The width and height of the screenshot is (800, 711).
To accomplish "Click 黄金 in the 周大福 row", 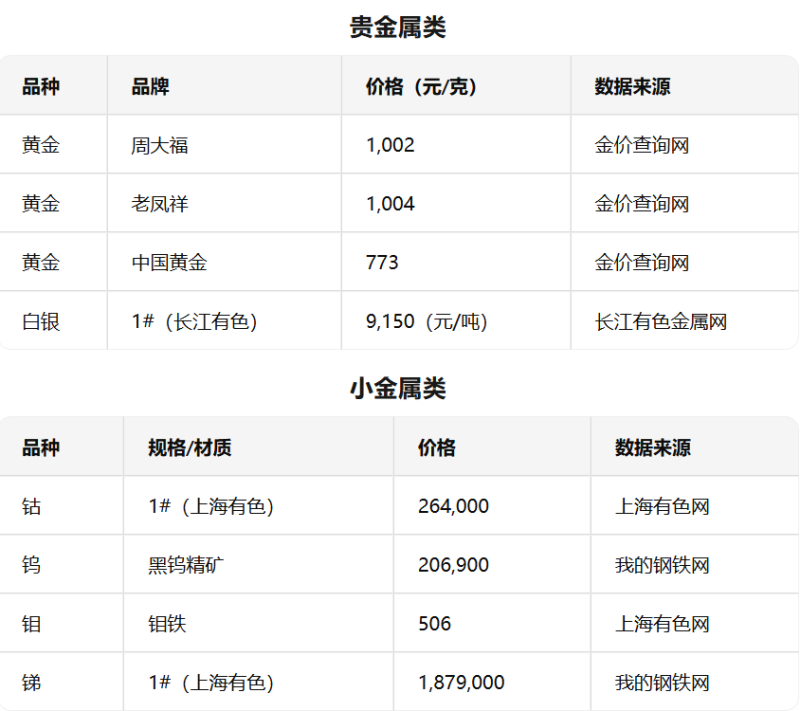I will pyautogui.click(x=41, y=145).
